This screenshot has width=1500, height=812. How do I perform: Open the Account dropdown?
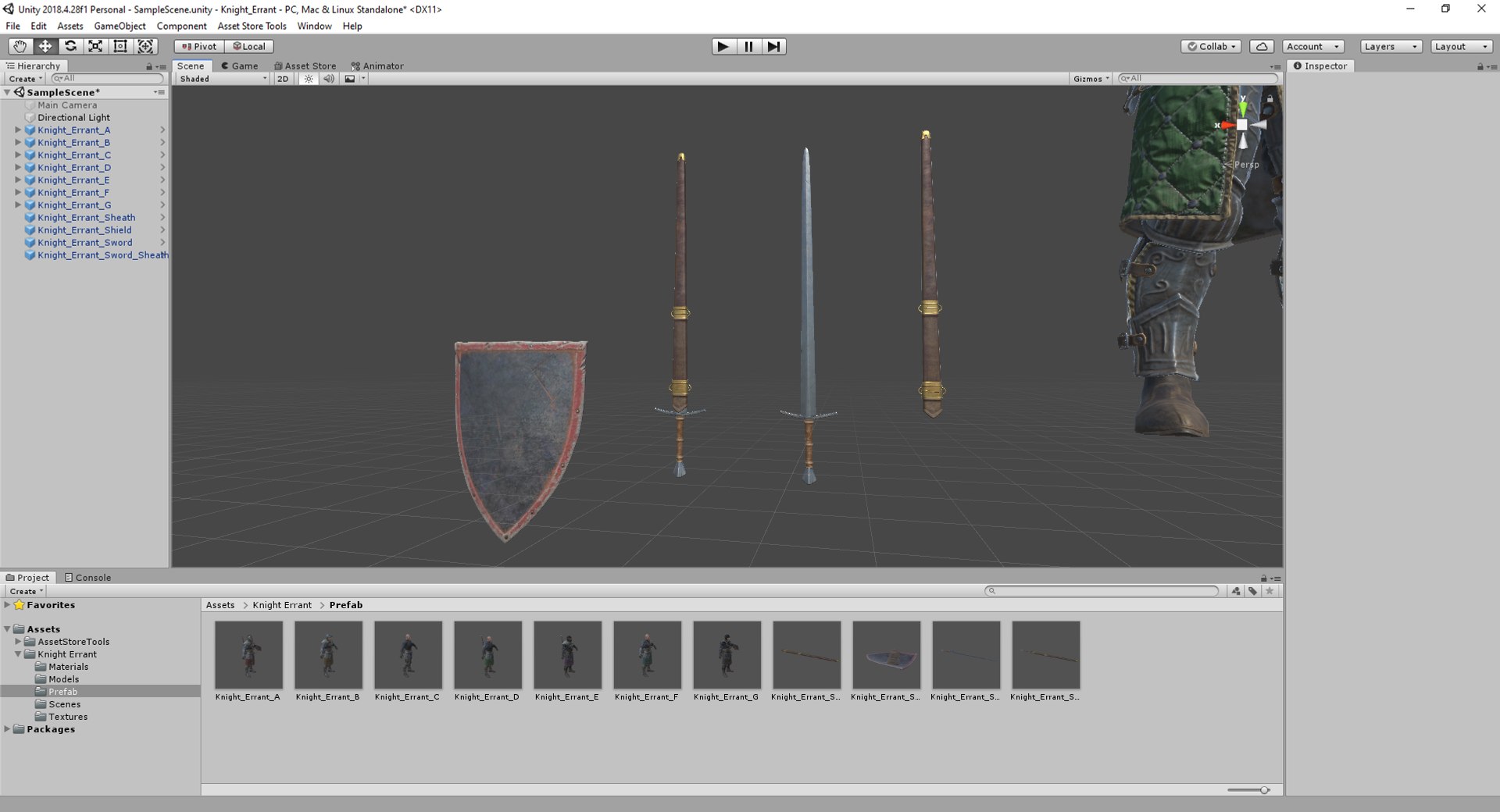(1312, 46)
